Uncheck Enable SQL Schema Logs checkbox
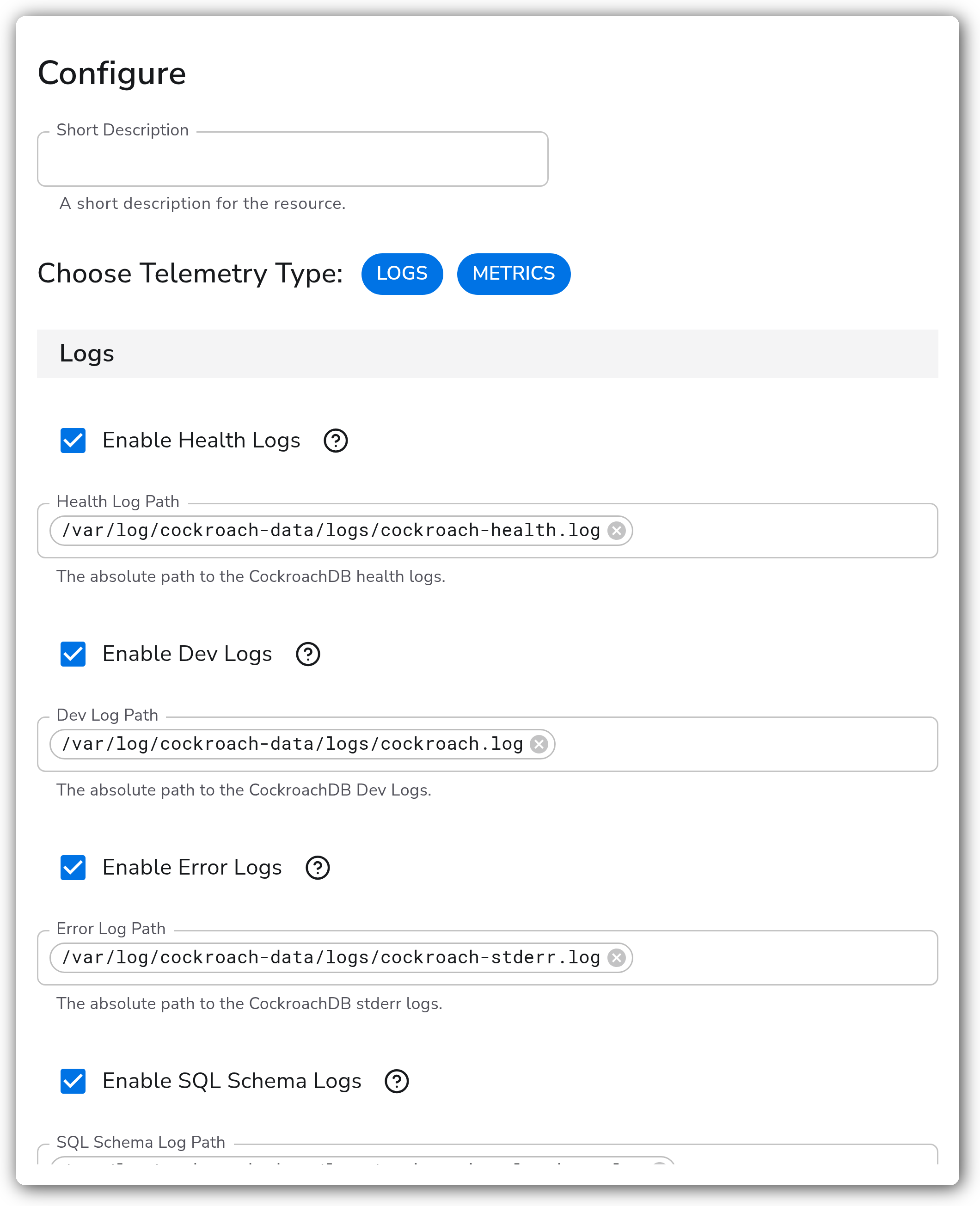The image size is (980, 1206). coord(73,1081)
